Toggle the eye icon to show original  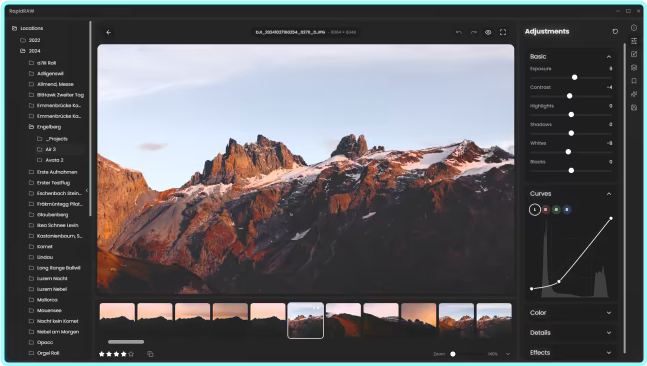pyautogui.click(x=488, y=32)
